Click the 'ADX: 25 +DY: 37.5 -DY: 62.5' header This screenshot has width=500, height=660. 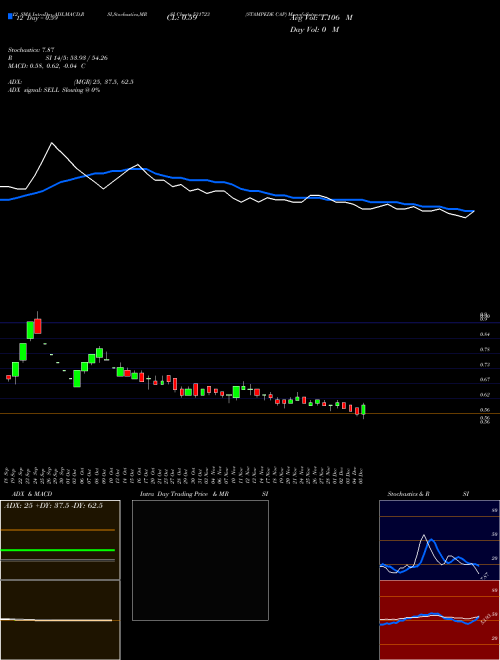coord(53,506)
